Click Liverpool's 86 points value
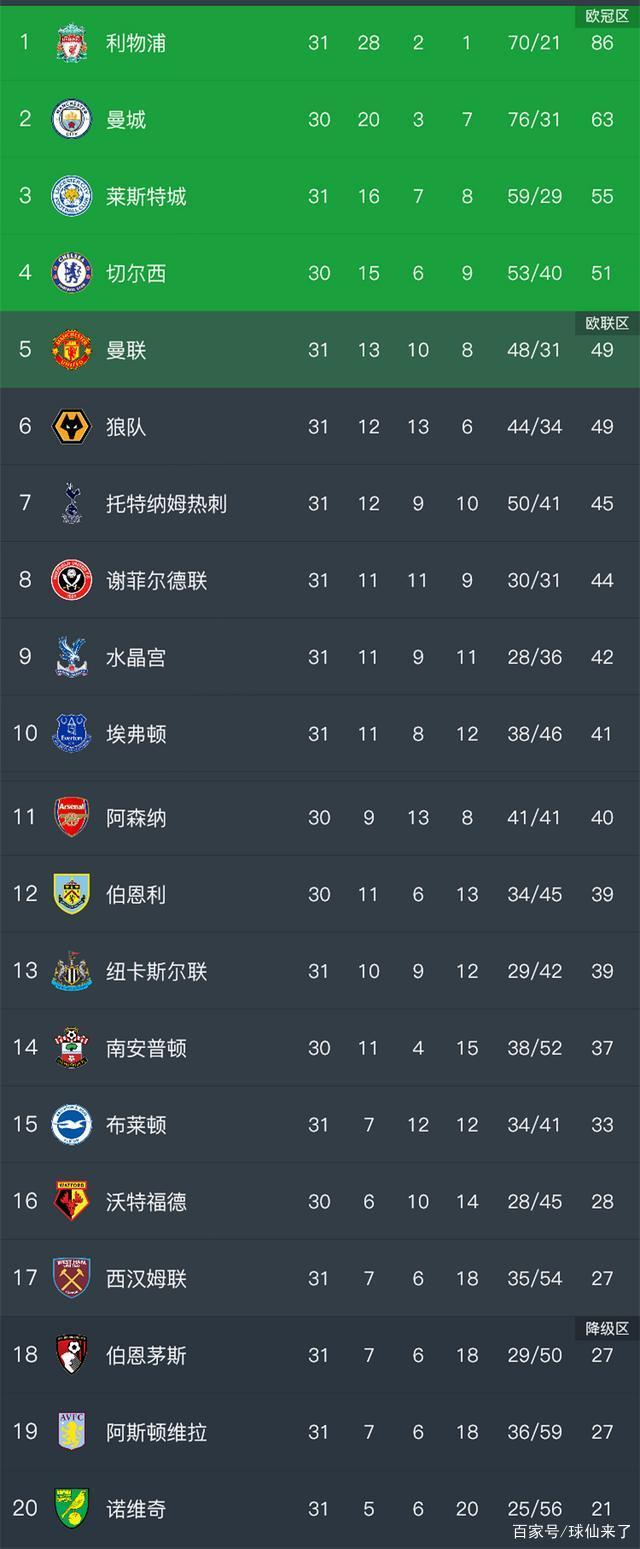Image resolution: width=640 pixels, height=1549 pixels. click(x=602, y=43)
